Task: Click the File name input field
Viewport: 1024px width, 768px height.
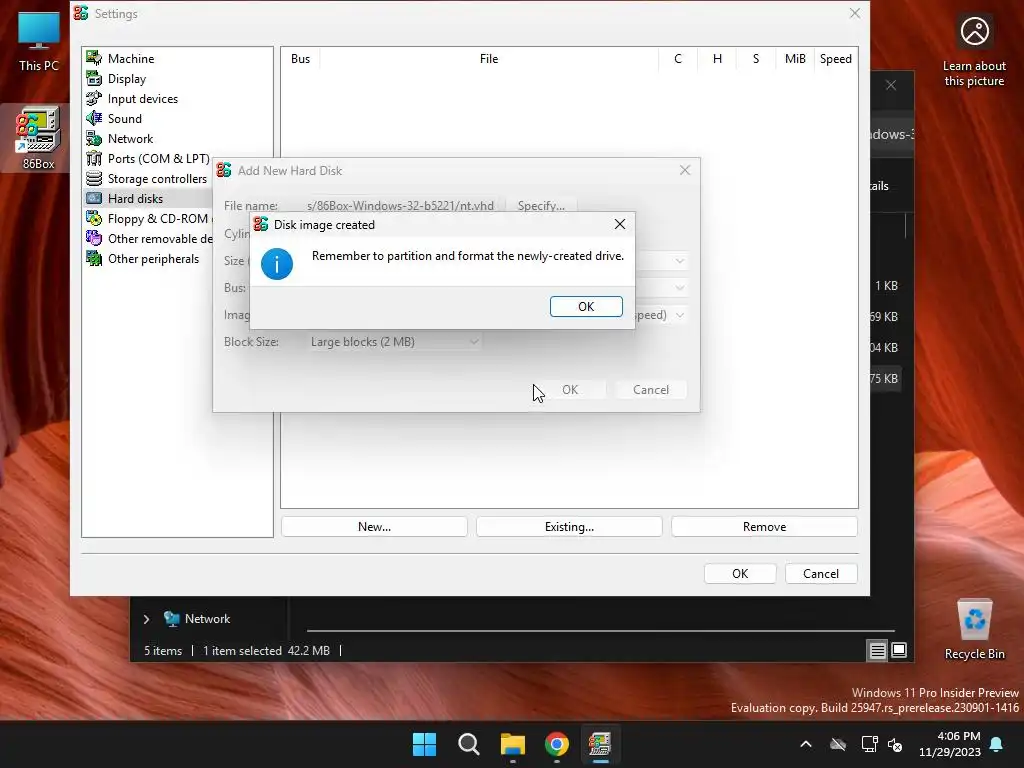Action: [x=403, y=206]
